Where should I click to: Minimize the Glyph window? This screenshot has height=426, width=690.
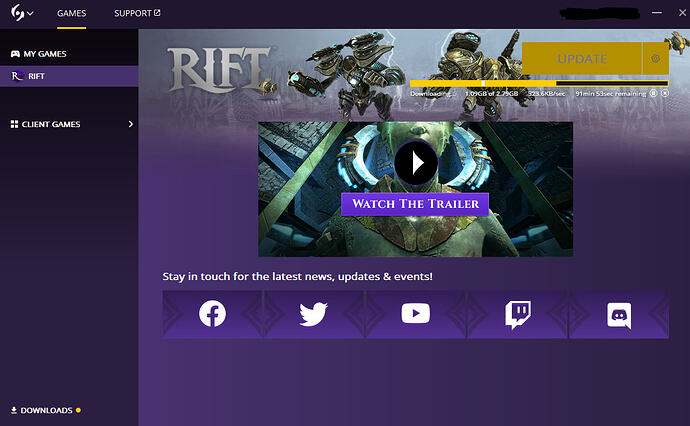(x=657, y=13)
